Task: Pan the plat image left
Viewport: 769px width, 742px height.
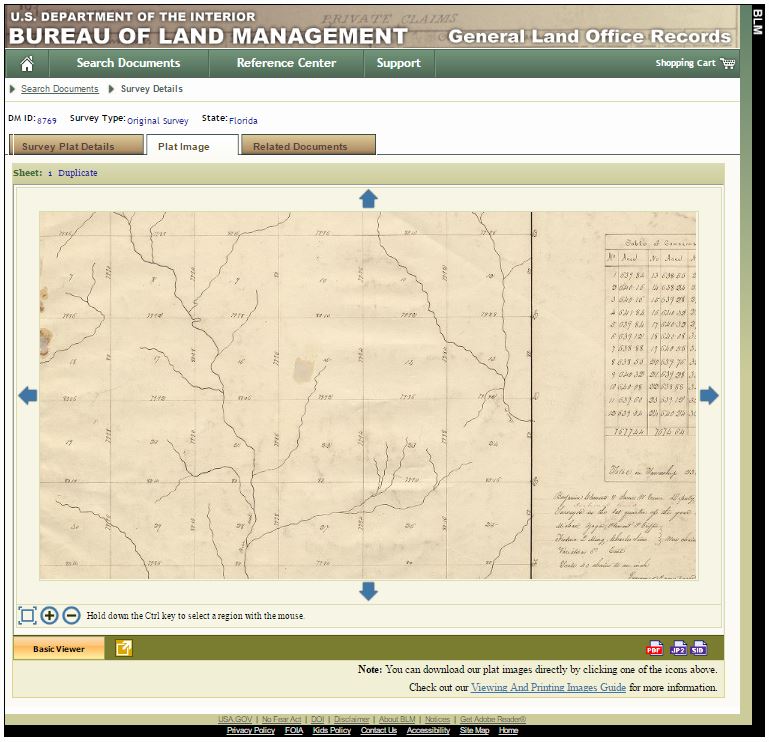Action: (28, 395)
